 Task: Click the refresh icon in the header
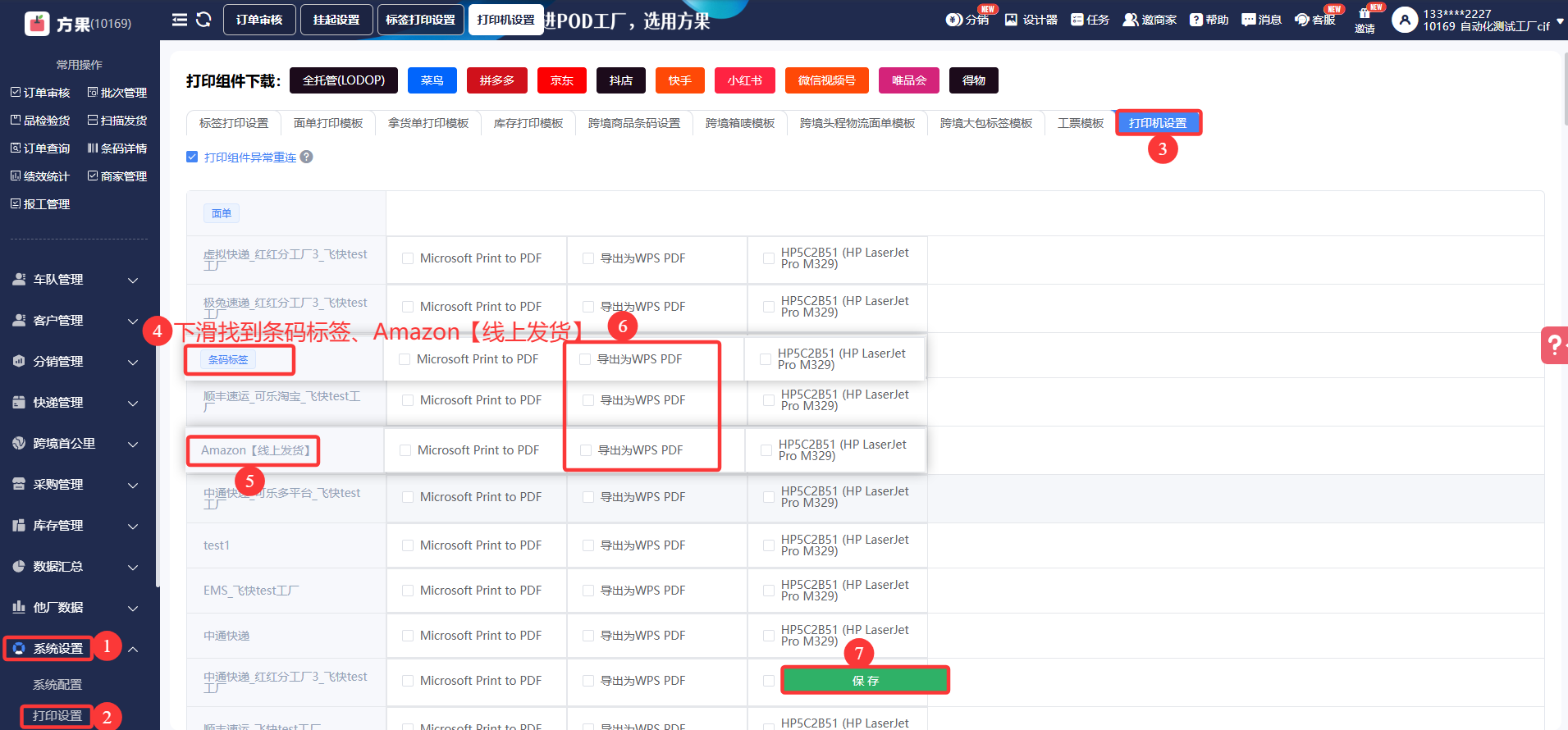pyautogui.click(x=203, y=20)
